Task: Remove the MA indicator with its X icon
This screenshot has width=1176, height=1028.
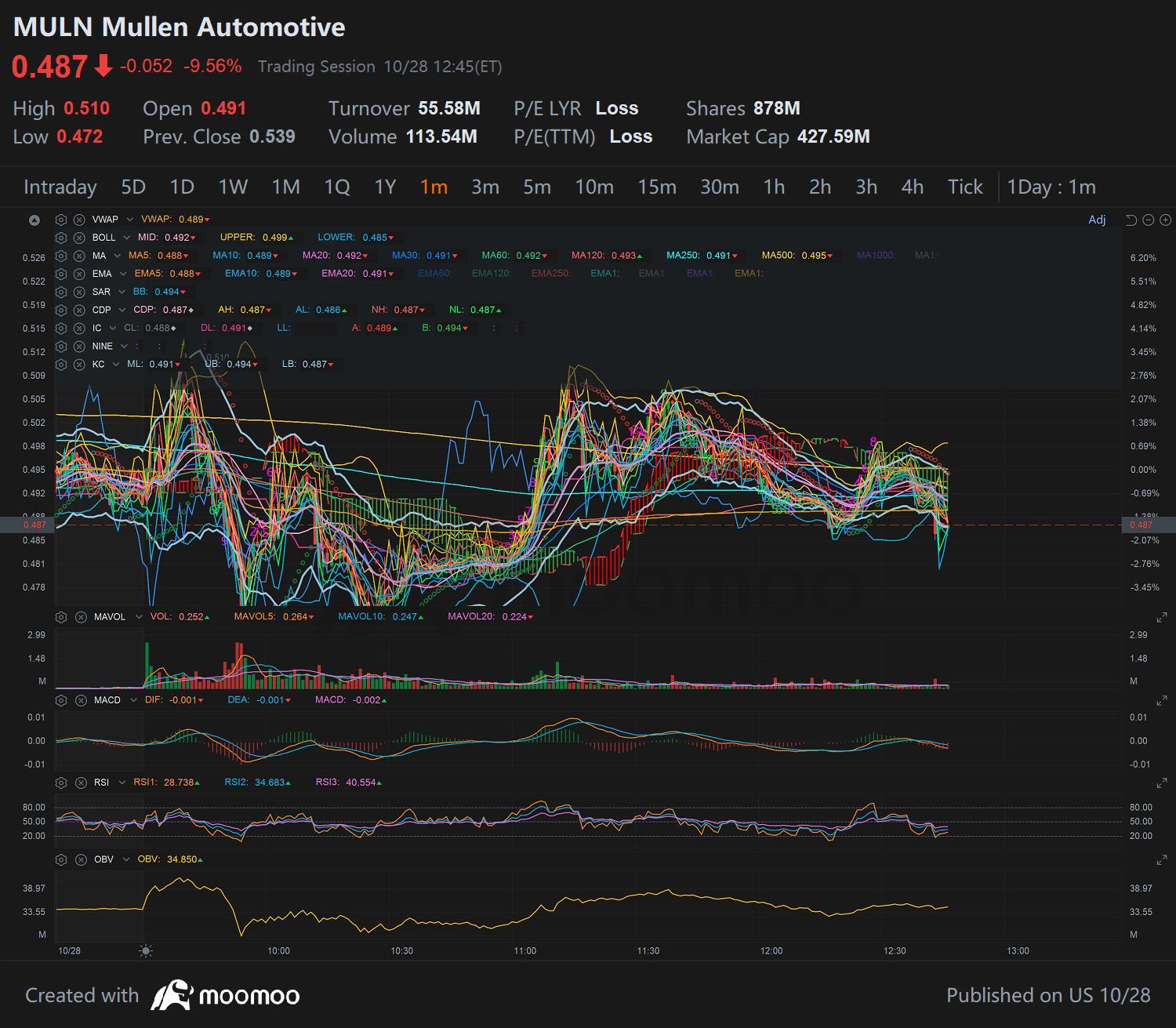Action: [x=79, y=256]
